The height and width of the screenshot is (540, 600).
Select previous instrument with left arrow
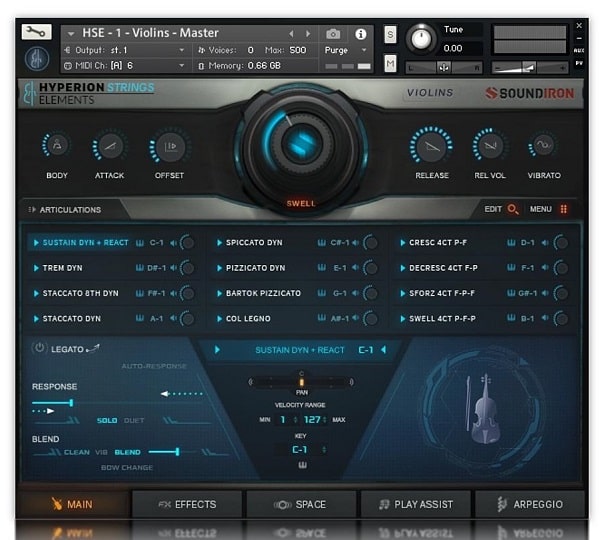pos(291,34)
